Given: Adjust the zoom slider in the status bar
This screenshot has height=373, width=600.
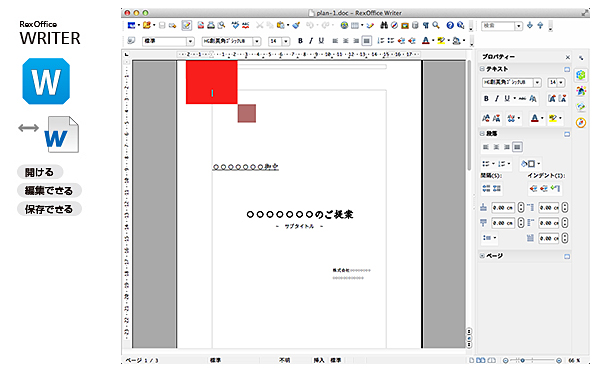Looking at the screenshot, I should tap(532, 360).
